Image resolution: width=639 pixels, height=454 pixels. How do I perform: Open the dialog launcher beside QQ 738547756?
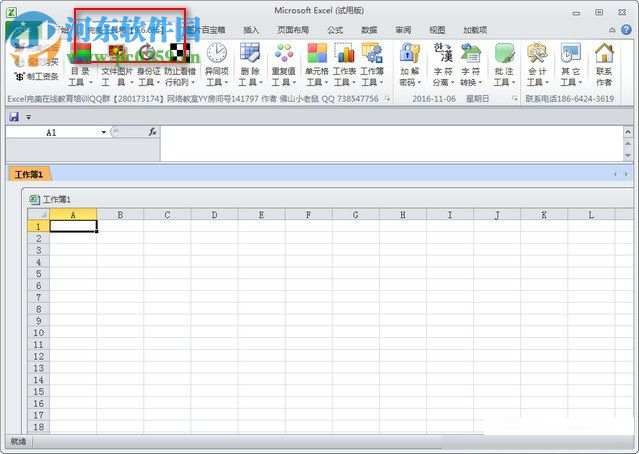click(388, 99)
